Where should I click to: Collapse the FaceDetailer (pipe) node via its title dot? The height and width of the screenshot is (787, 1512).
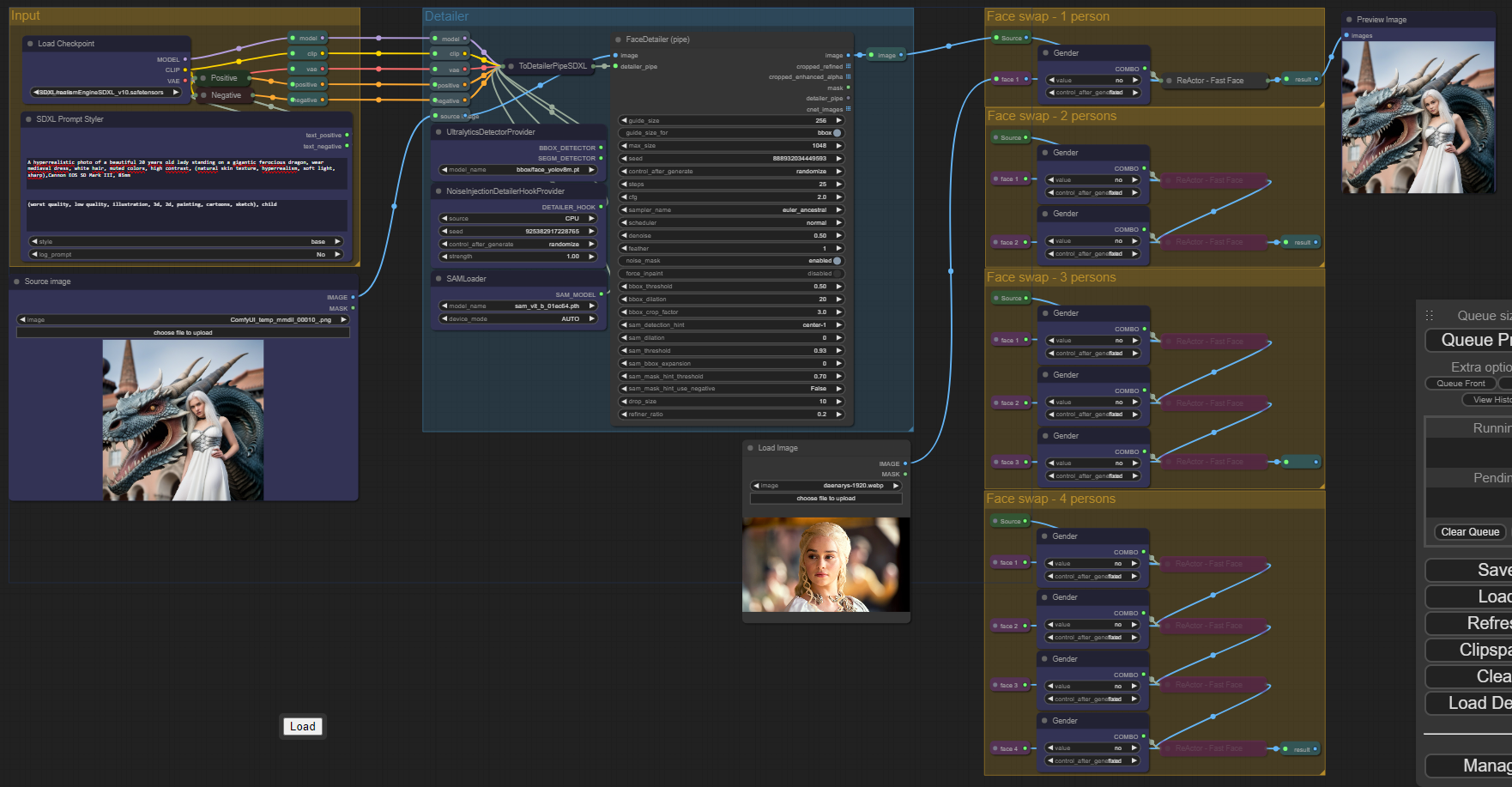point(618,39)
